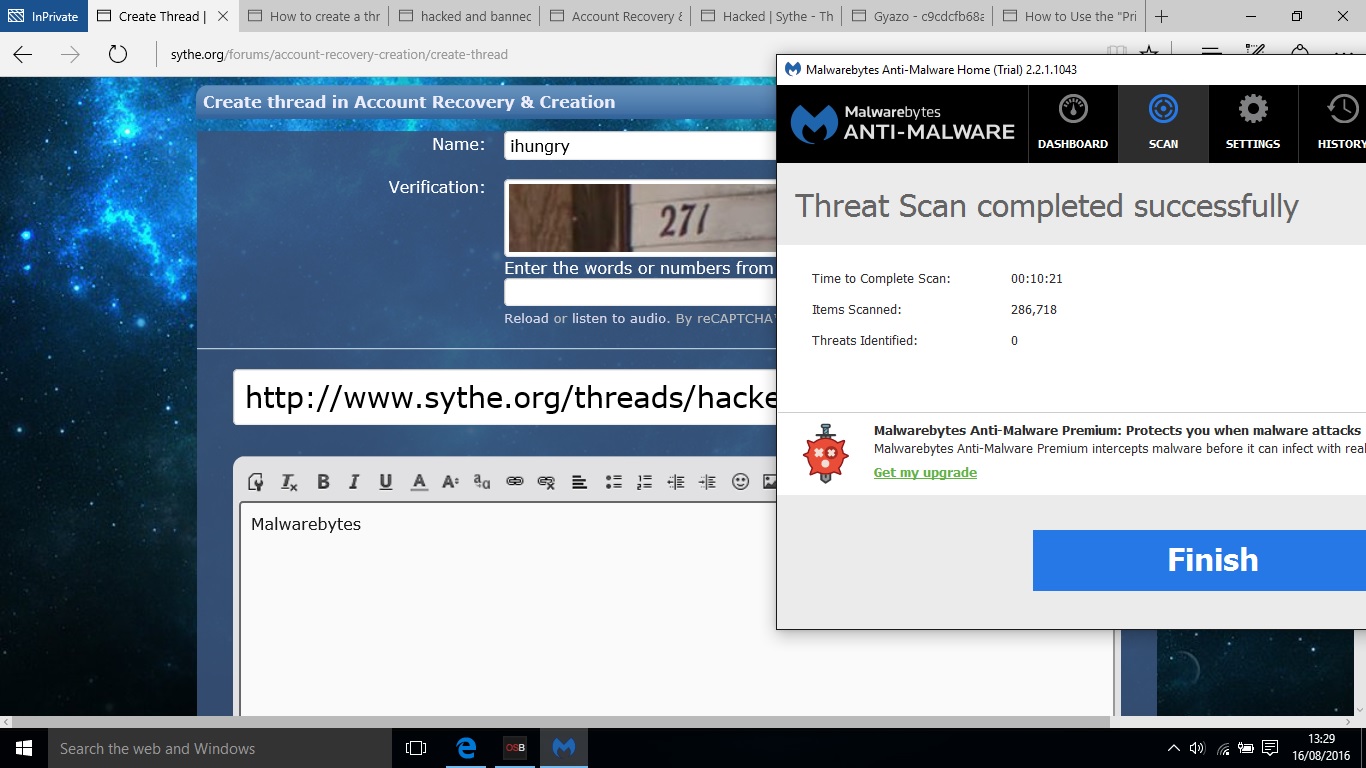
Task: Open the Malwarebytes Settings tab
Action: point(1253,124)
